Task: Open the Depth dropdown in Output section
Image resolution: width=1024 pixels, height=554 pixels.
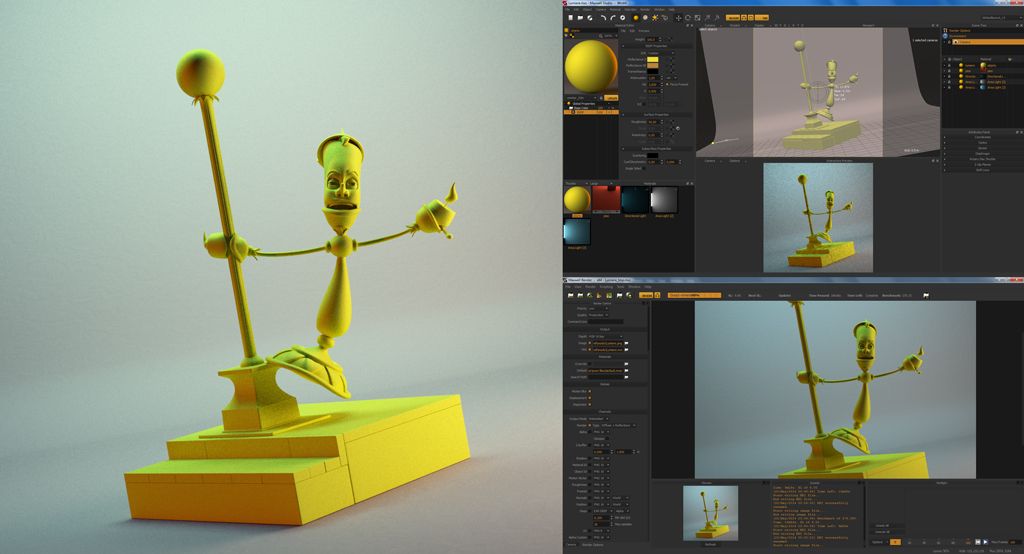Action: point(605,336)
